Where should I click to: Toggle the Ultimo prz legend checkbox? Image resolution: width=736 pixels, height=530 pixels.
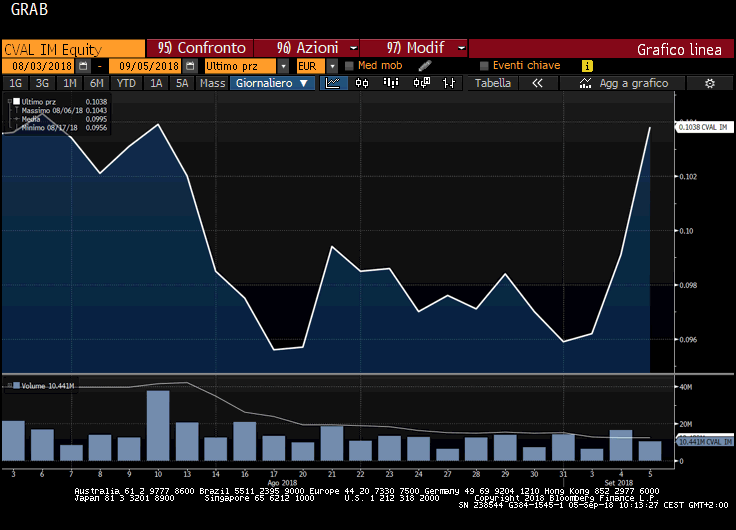(16, 102)
